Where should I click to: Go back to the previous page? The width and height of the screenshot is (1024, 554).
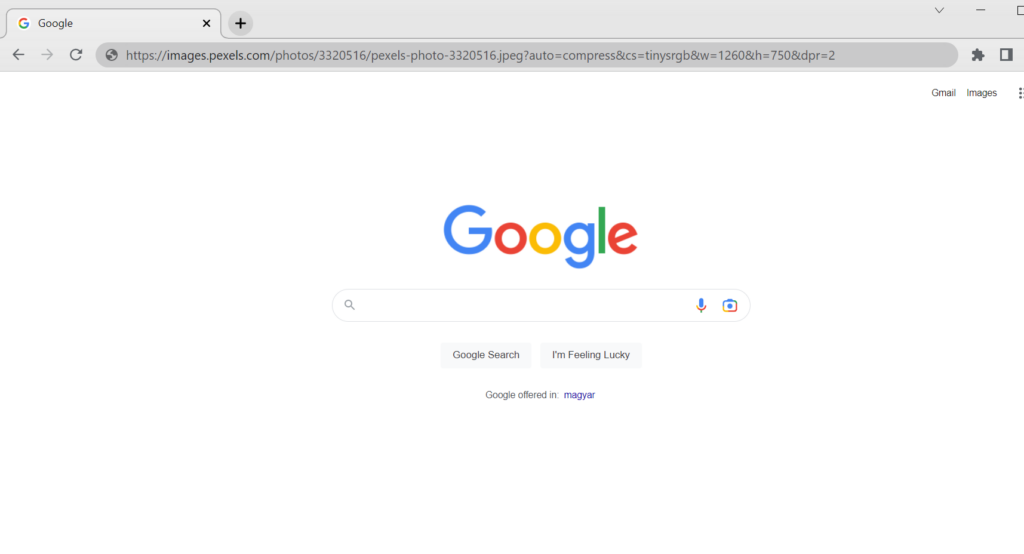(18, 55)
